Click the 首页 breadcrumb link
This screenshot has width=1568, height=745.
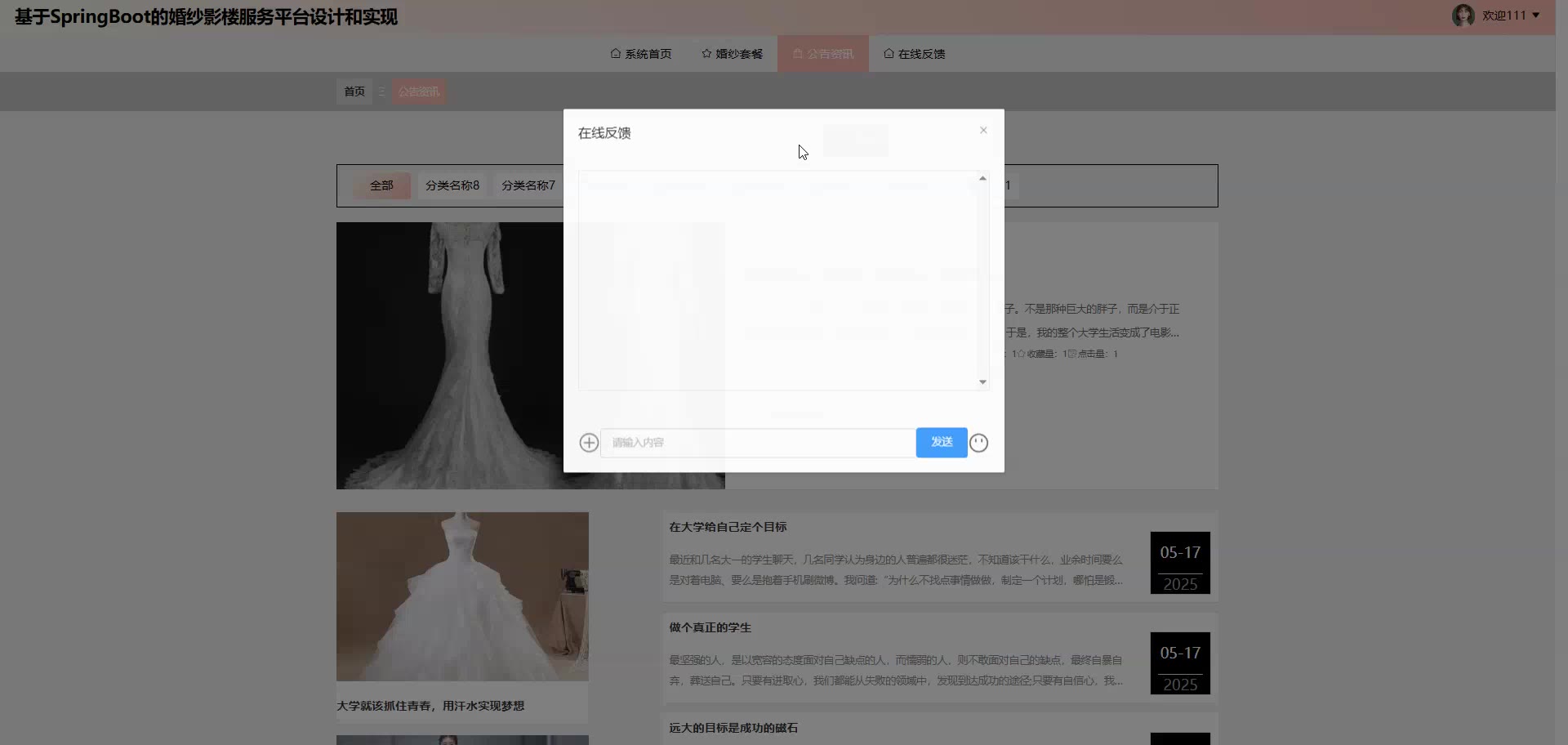click(x=354, y=91)
